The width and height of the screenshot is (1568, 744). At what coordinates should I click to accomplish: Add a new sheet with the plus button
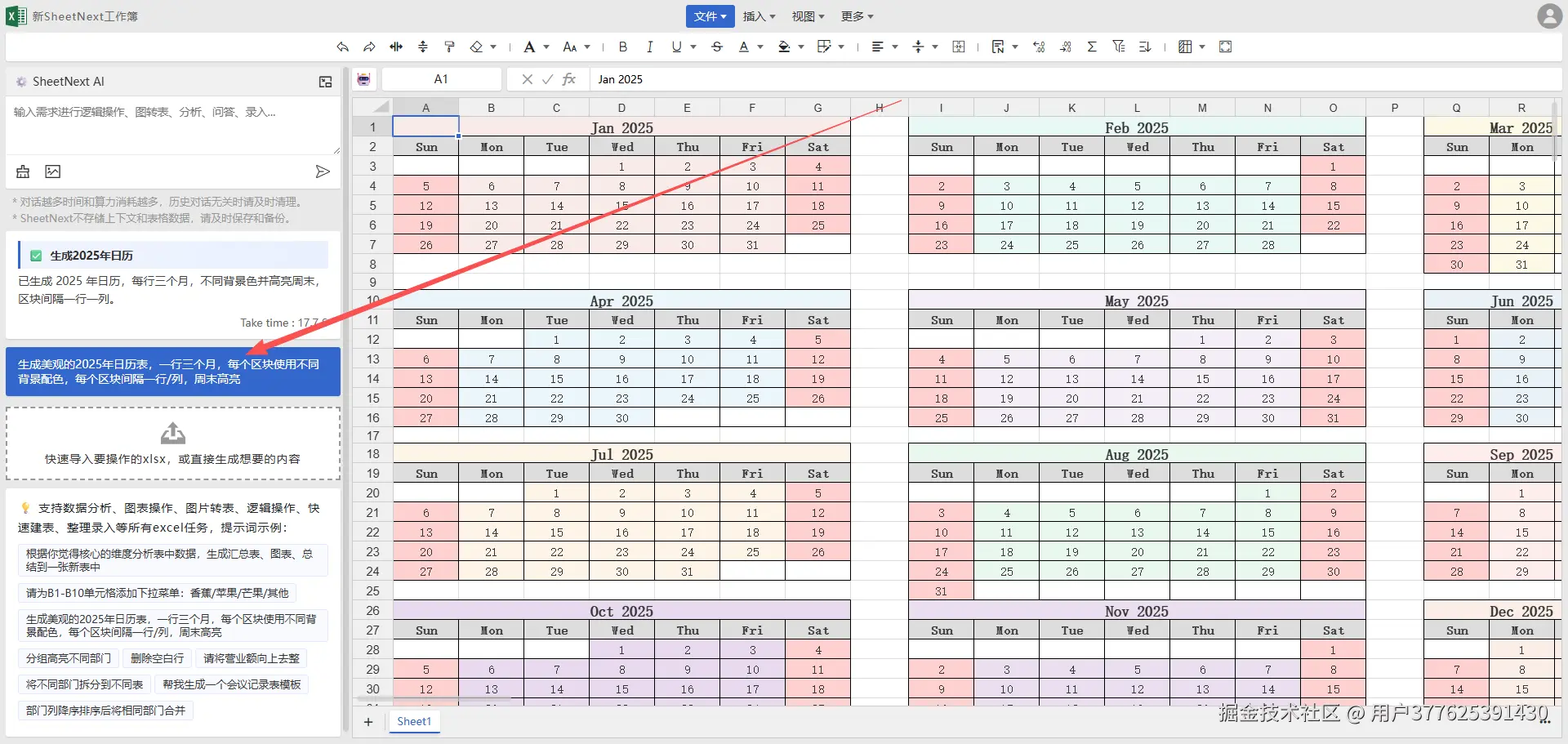368,722
